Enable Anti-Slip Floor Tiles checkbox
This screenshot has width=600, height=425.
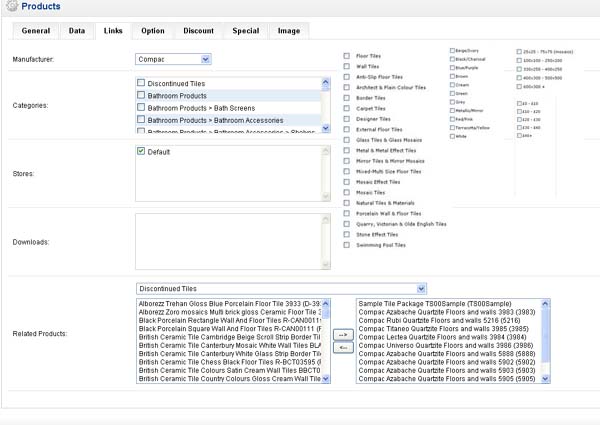(346, 77)
